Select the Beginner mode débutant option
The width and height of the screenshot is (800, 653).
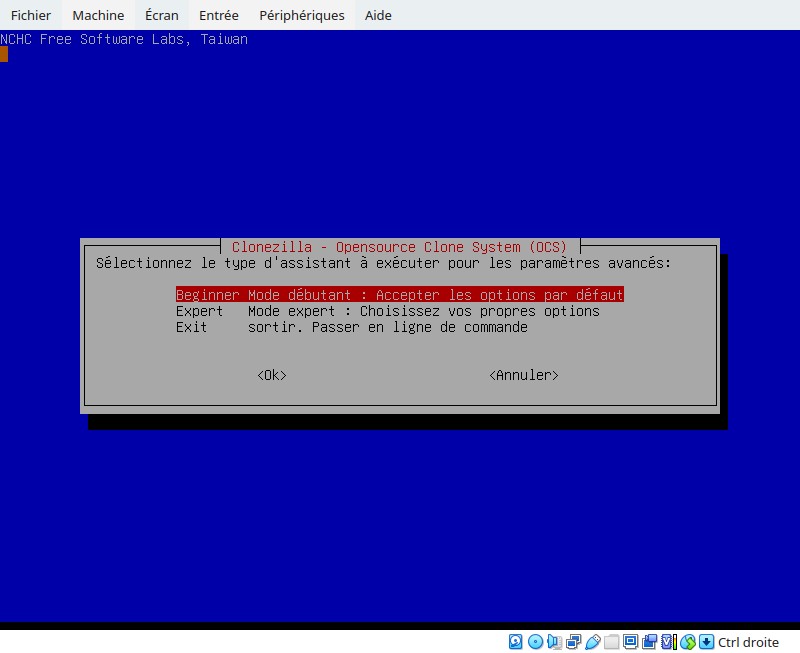399,295
